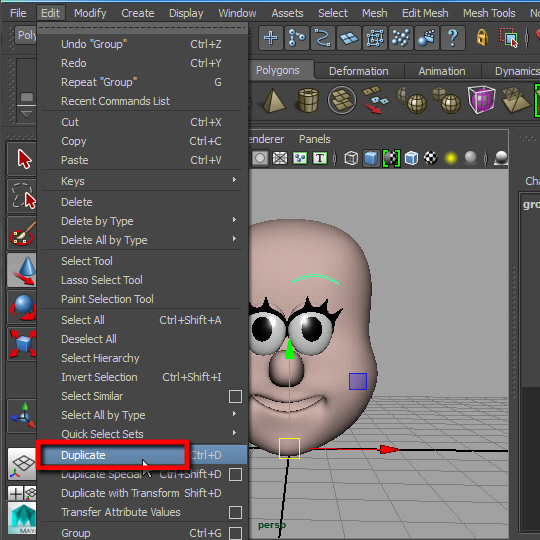Click the blue planar move manipulator handle
Screen dimensions: 540x540
[x=358, y=382]
